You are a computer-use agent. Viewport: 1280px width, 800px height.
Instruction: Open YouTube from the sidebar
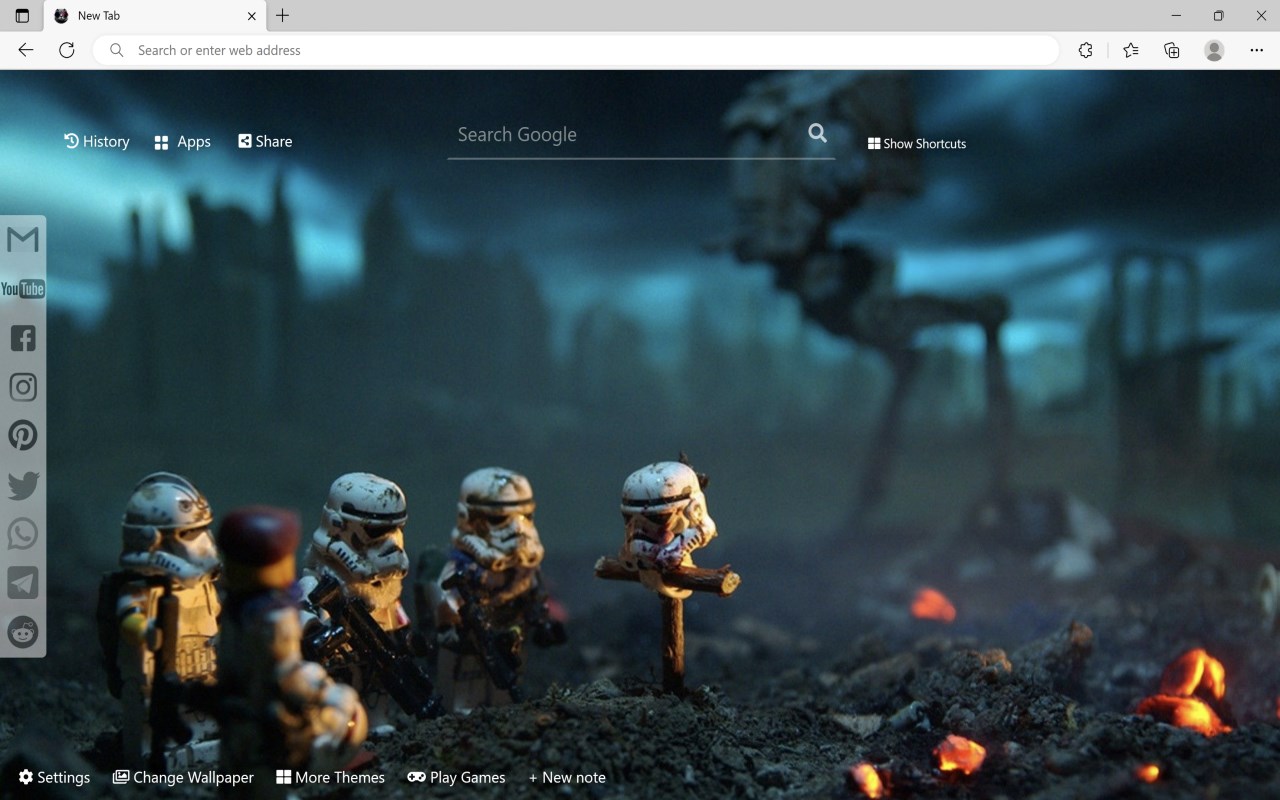click(x=23, y=289)
